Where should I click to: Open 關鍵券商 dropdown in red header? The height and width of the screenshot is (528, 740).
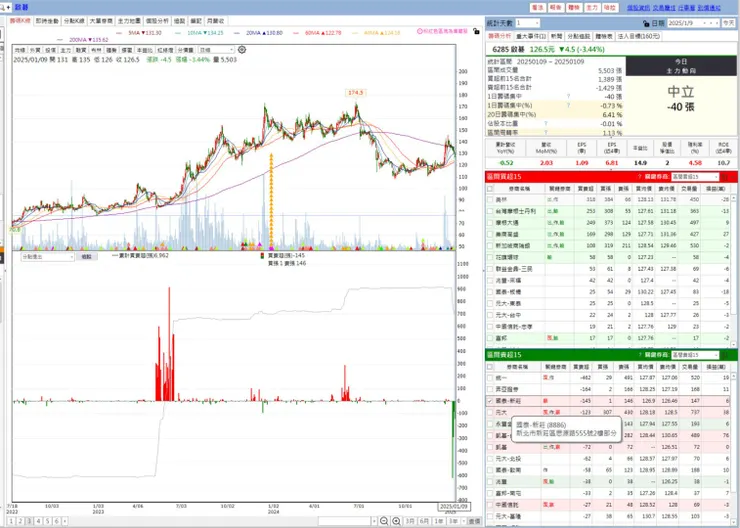(x=695, y=177)
